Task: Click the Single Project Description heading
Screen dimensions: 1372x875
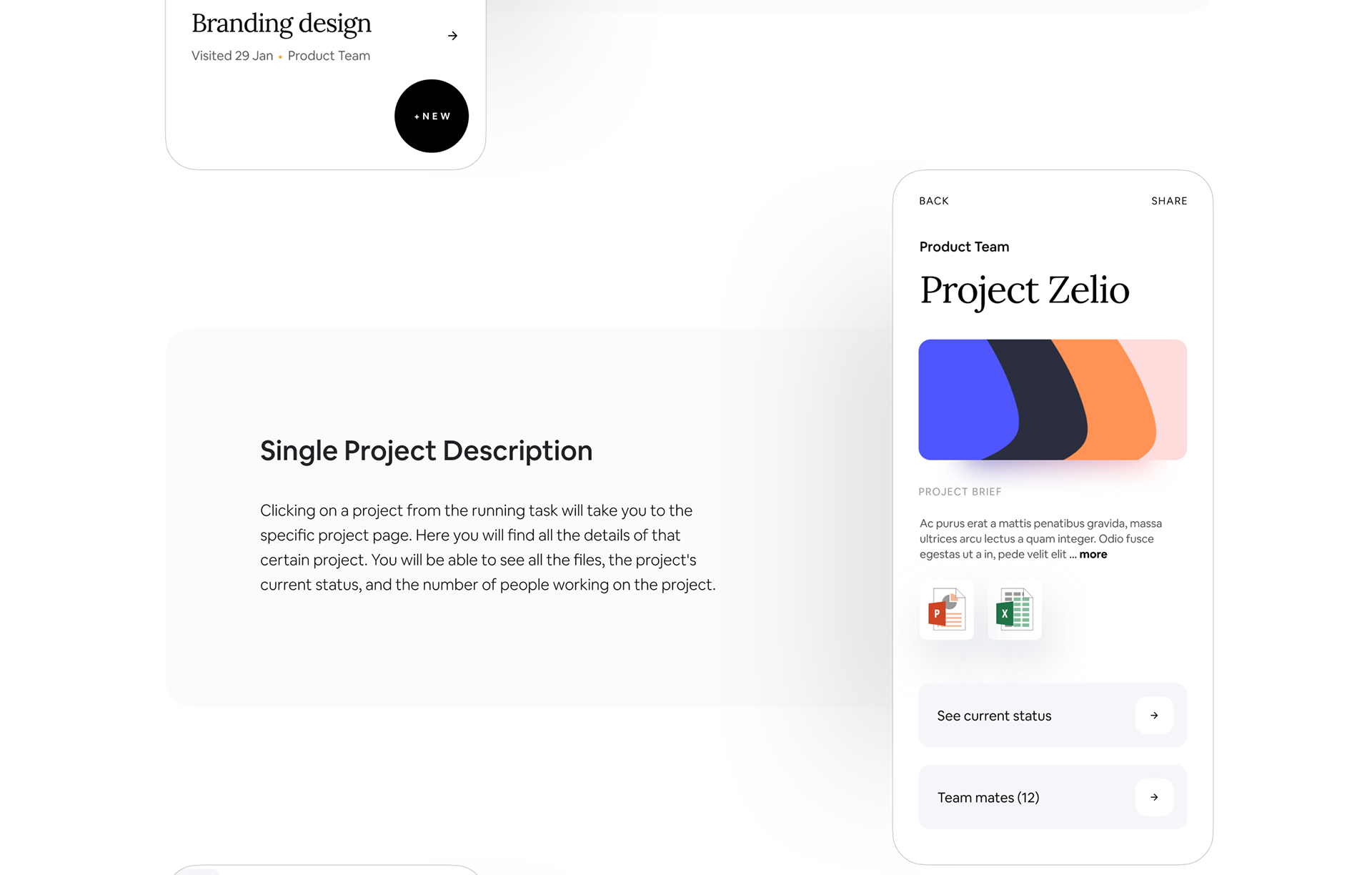Action: [426, 451]
